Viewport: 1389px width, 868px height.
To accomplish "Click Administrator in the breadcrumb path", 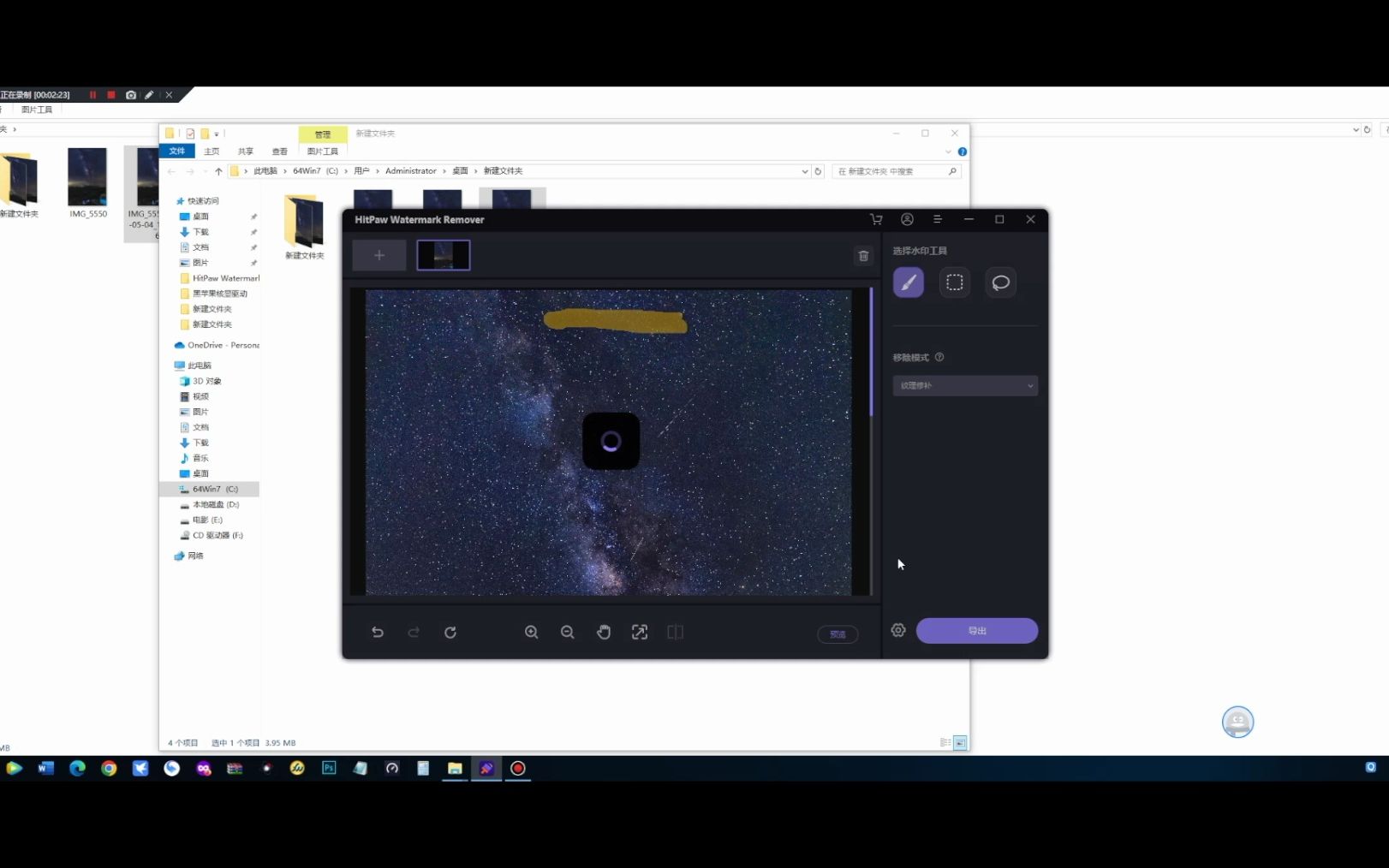I will (410, 171).
